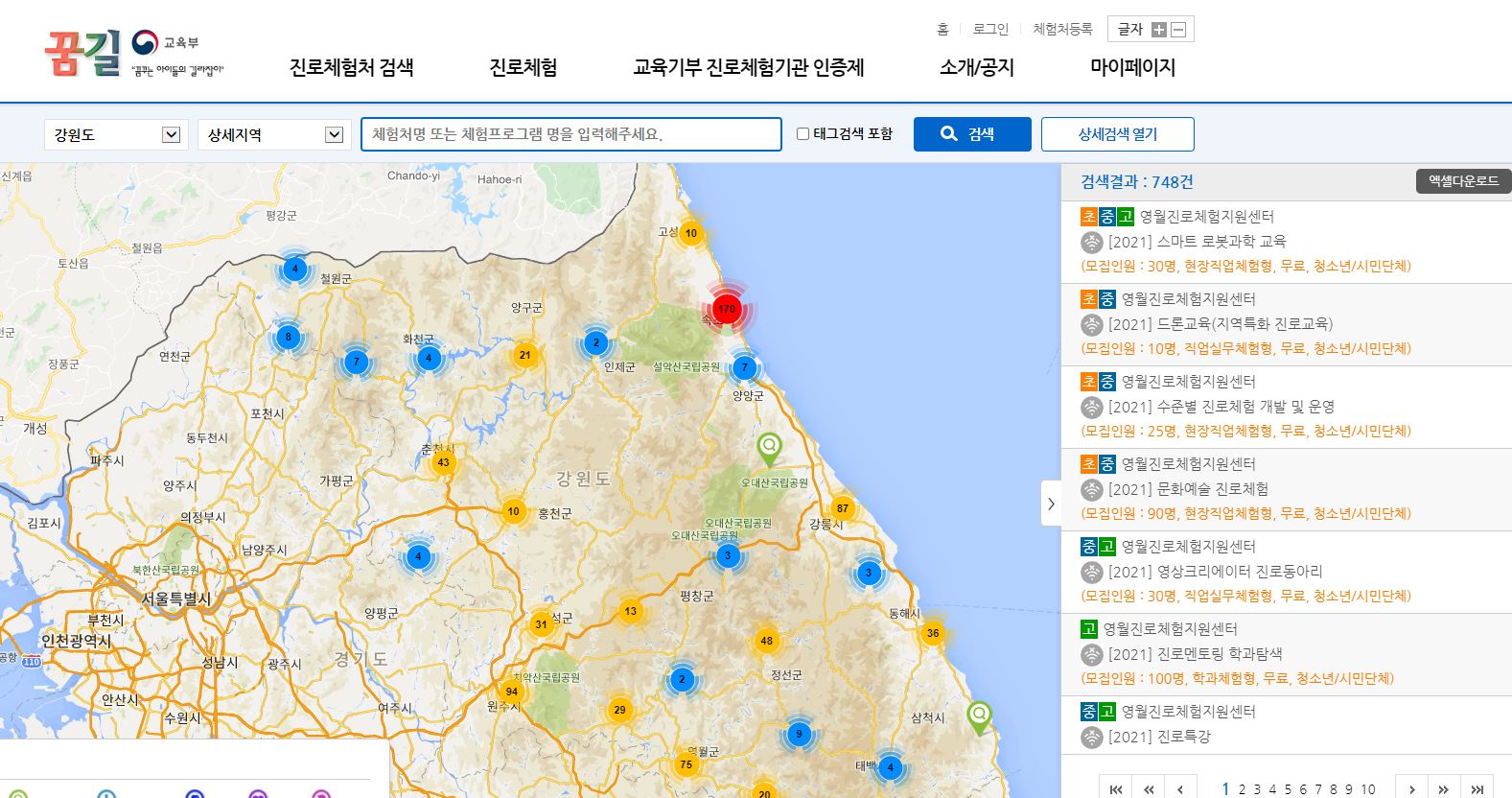Click the red 170 cluster near Sokcho
The height and width of the screenshot is (798, 1512).
(x=727, y=309)
